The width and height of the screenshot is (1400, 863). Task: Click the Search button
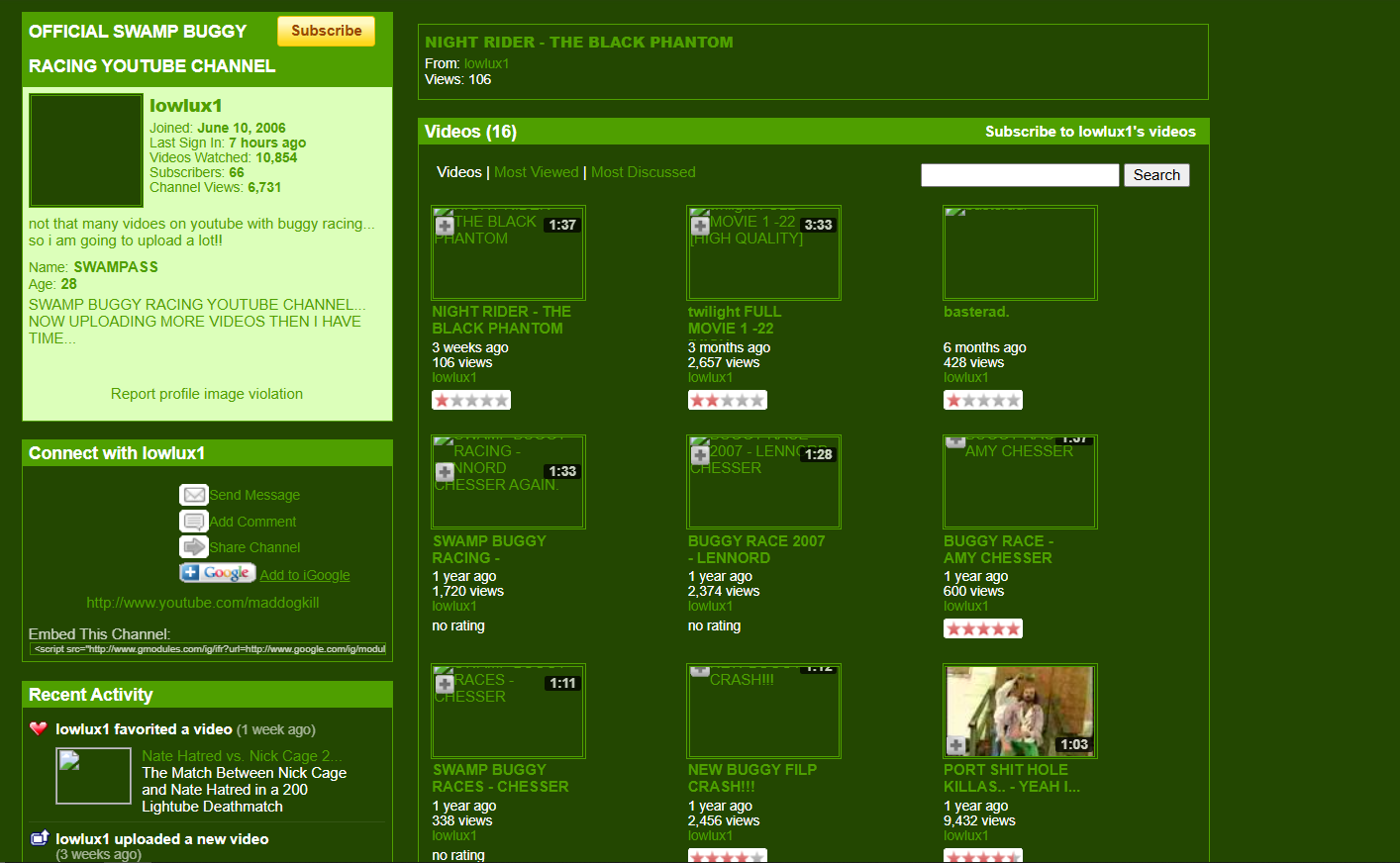[x=1156, y=175]
